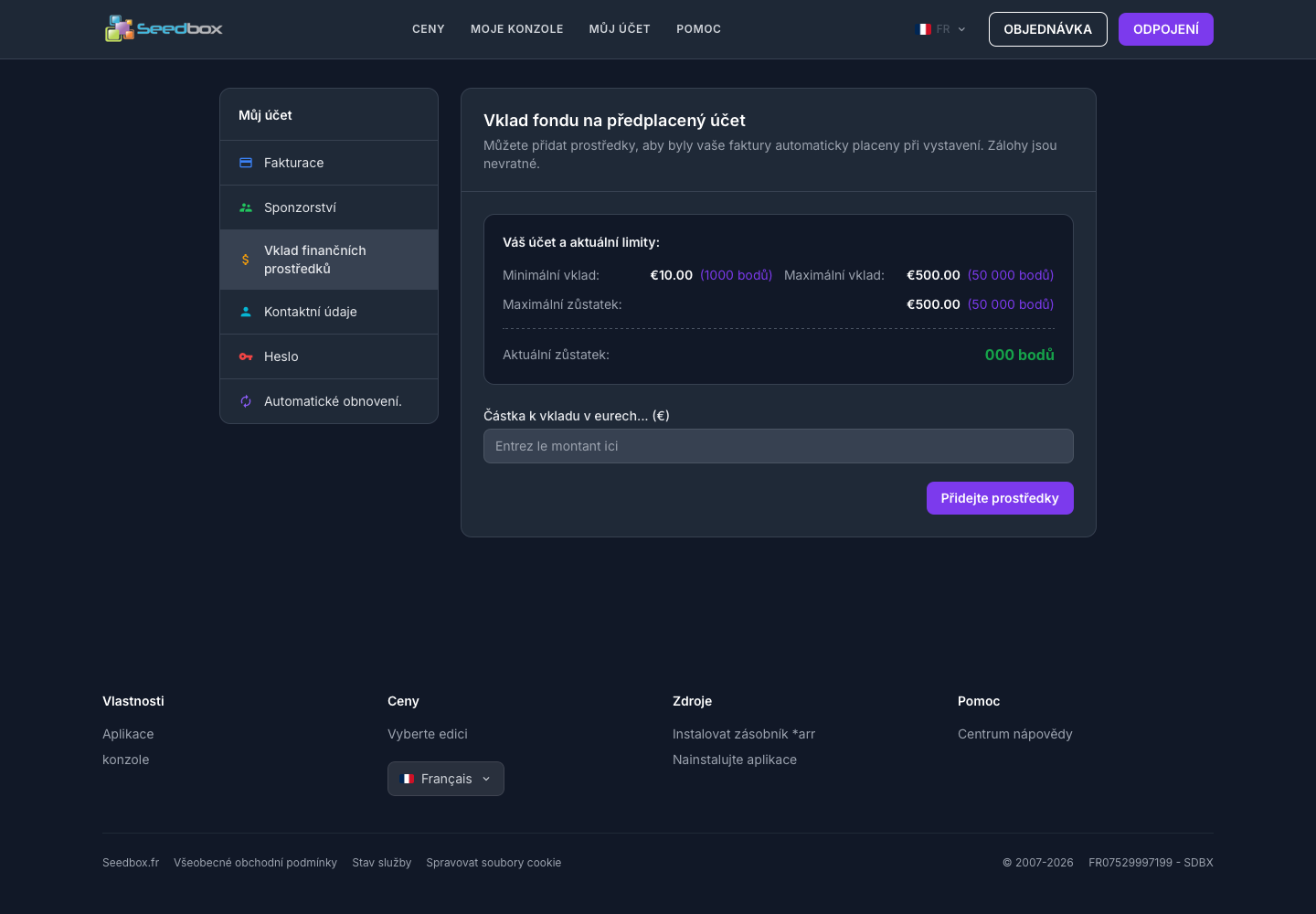The width and height of the screenshot is (1316, 914).
Task: Click the Automatické obnovení refresh icon
Action: click(246, 401)
